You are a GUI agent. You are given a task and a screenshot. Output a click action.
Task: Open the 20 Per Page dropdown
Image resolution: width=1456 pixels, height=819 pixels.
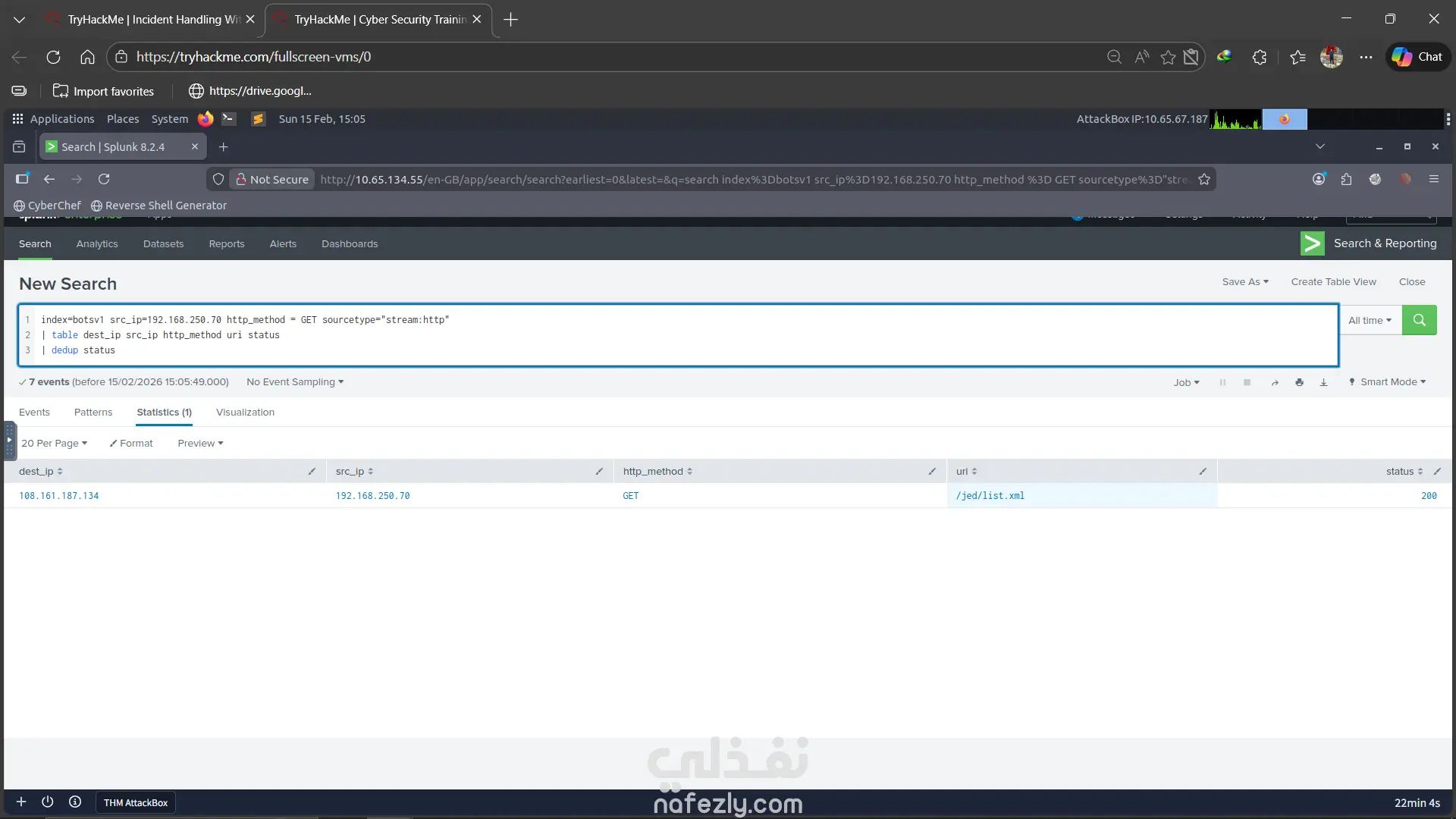[x=54, y=444]
